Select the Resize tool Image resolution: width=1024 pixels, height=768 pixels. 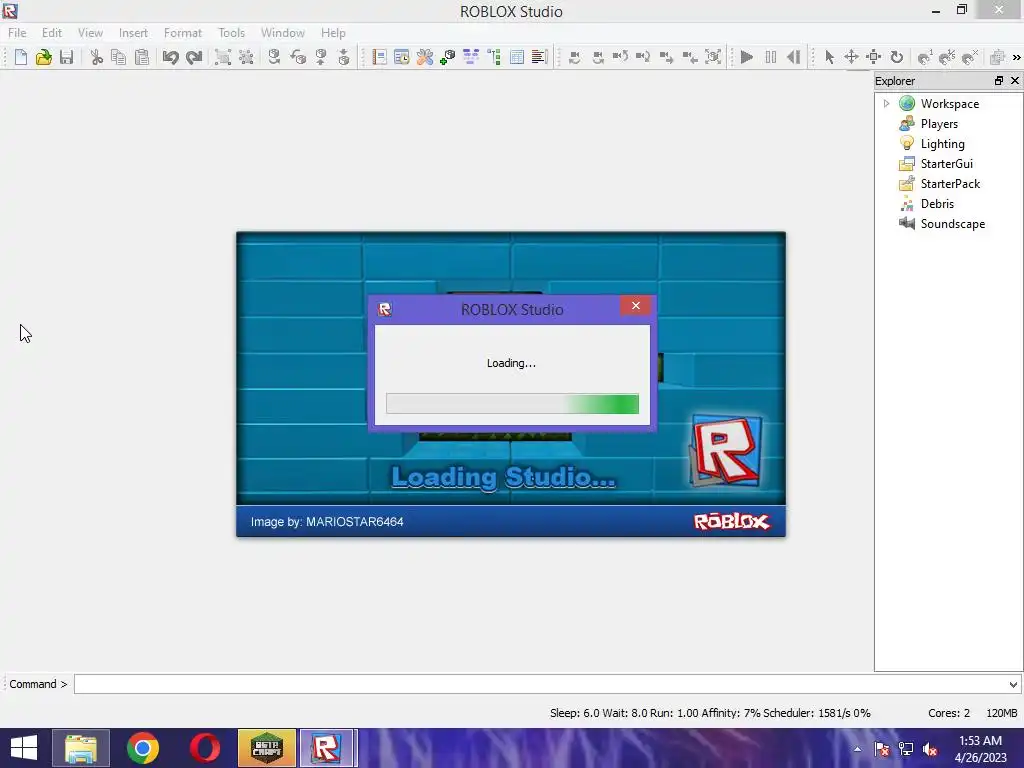tap(874, 57)
